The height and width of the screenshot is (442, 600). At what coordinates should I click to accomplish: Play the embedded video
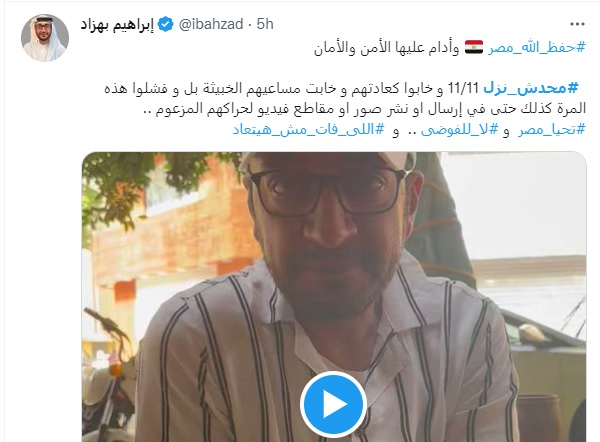tap(333, 404)
